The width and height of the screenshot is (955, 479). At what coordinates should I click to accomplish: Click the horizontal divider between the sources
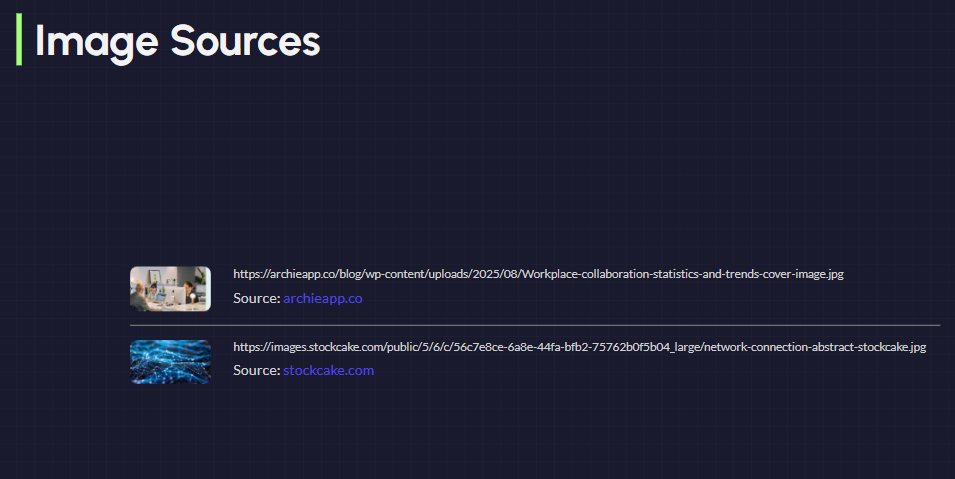coord(535,325)
